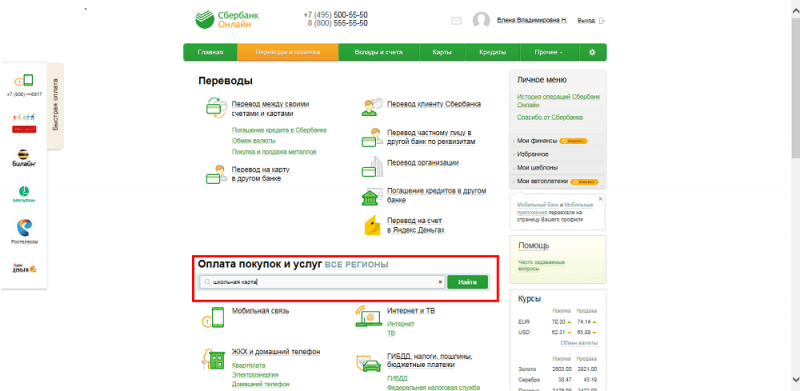Click the ГИБДД car icon
Screen dimensions: 800x391
pos(369,363)
